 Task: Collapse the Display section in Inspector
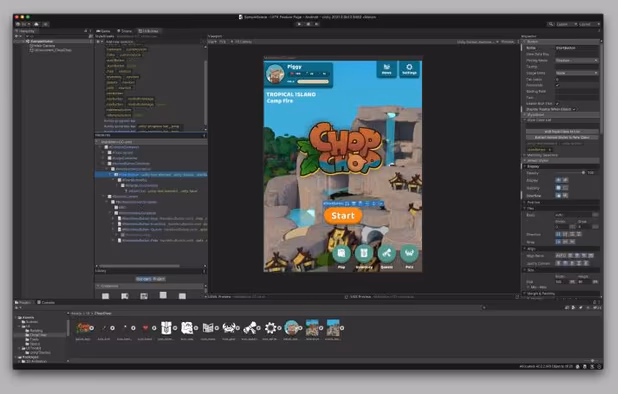click(525, 166)
